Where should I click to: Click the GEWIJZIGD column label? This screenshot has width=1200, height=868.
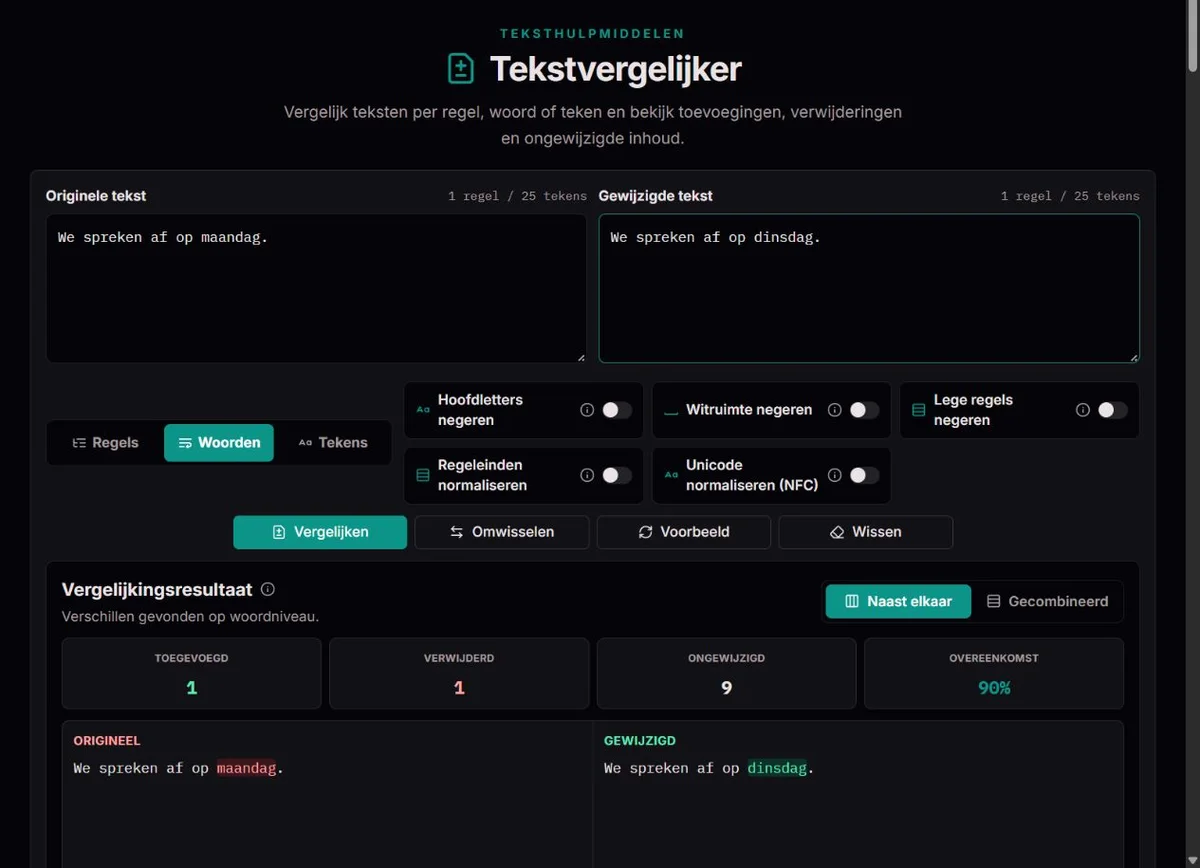coord(640,741)
